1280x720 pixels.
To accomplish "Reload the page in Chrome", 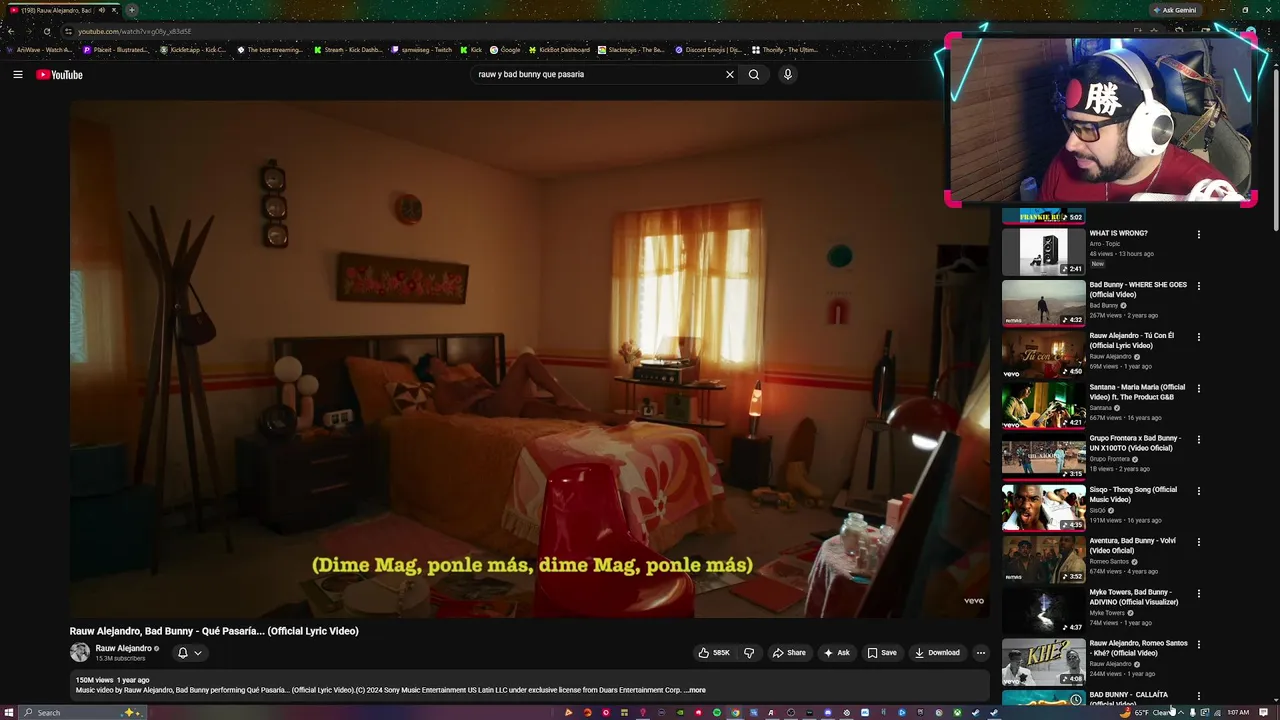I will click(x=46, y=31).
